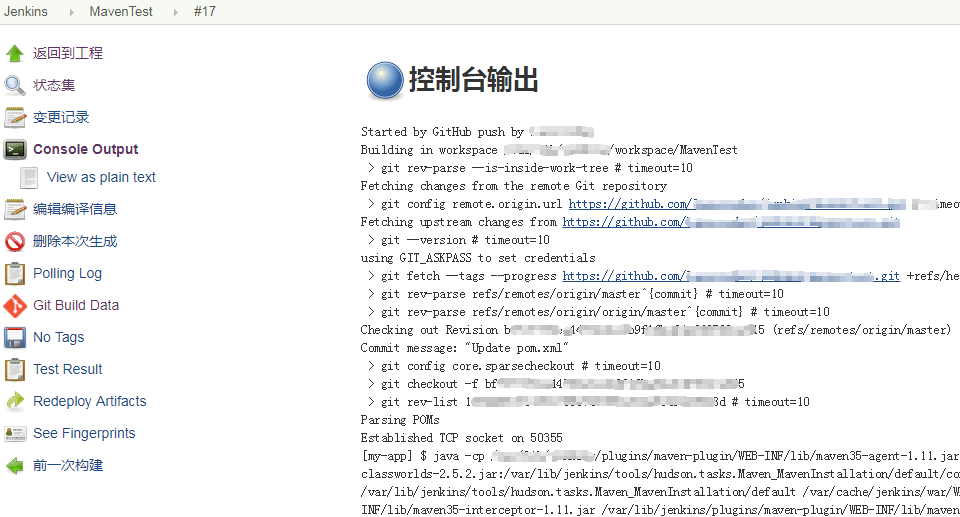960x517 pixels.
Task: Click the green left arrow icon for 前一次构建
Action: pyautogui.click(x=15, y=466)
